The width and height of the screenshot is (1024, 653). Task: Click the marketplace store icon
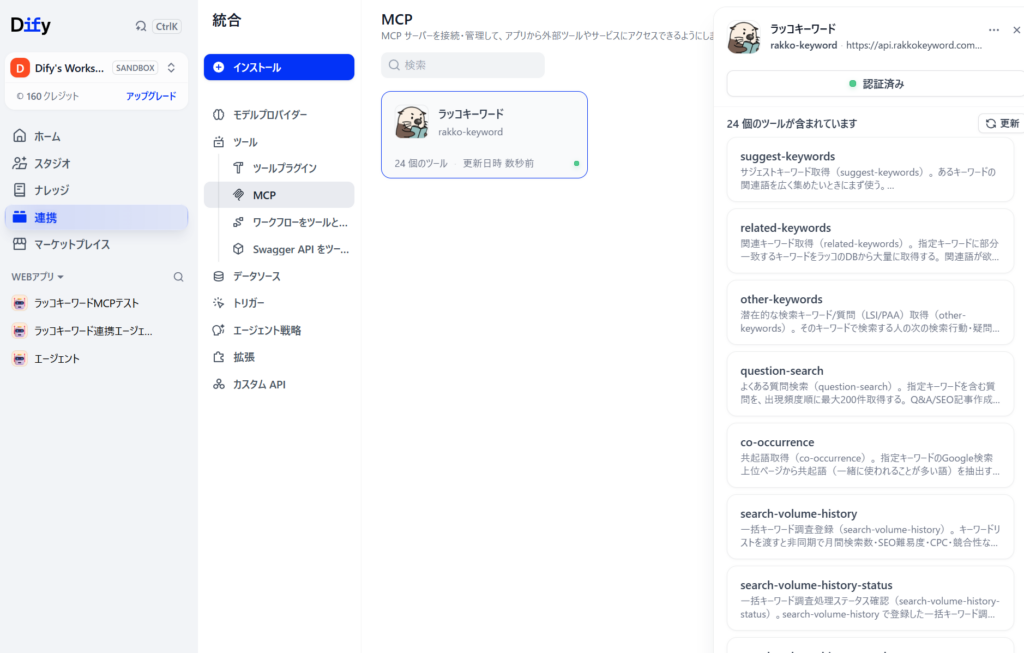tap(20, 244)
